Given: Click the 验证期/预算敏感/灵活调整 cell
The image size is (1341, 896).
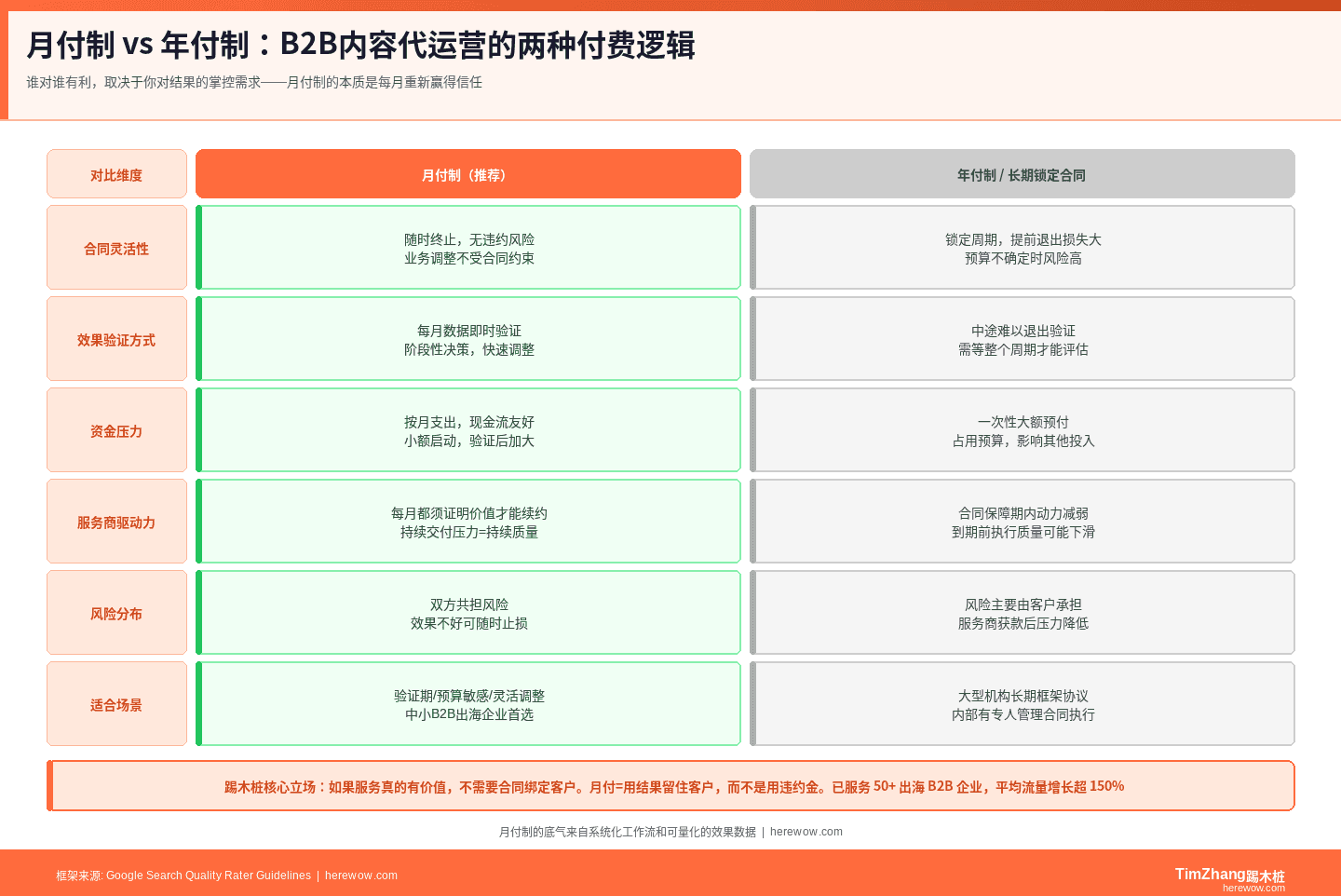Looking at the screenshot, I should click(467, 703).
